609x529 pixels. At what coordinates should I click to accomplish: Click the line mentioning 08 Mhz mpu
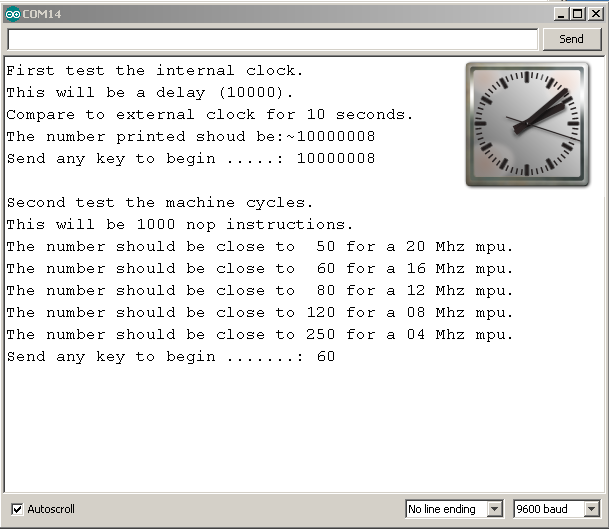coord(260,313)
